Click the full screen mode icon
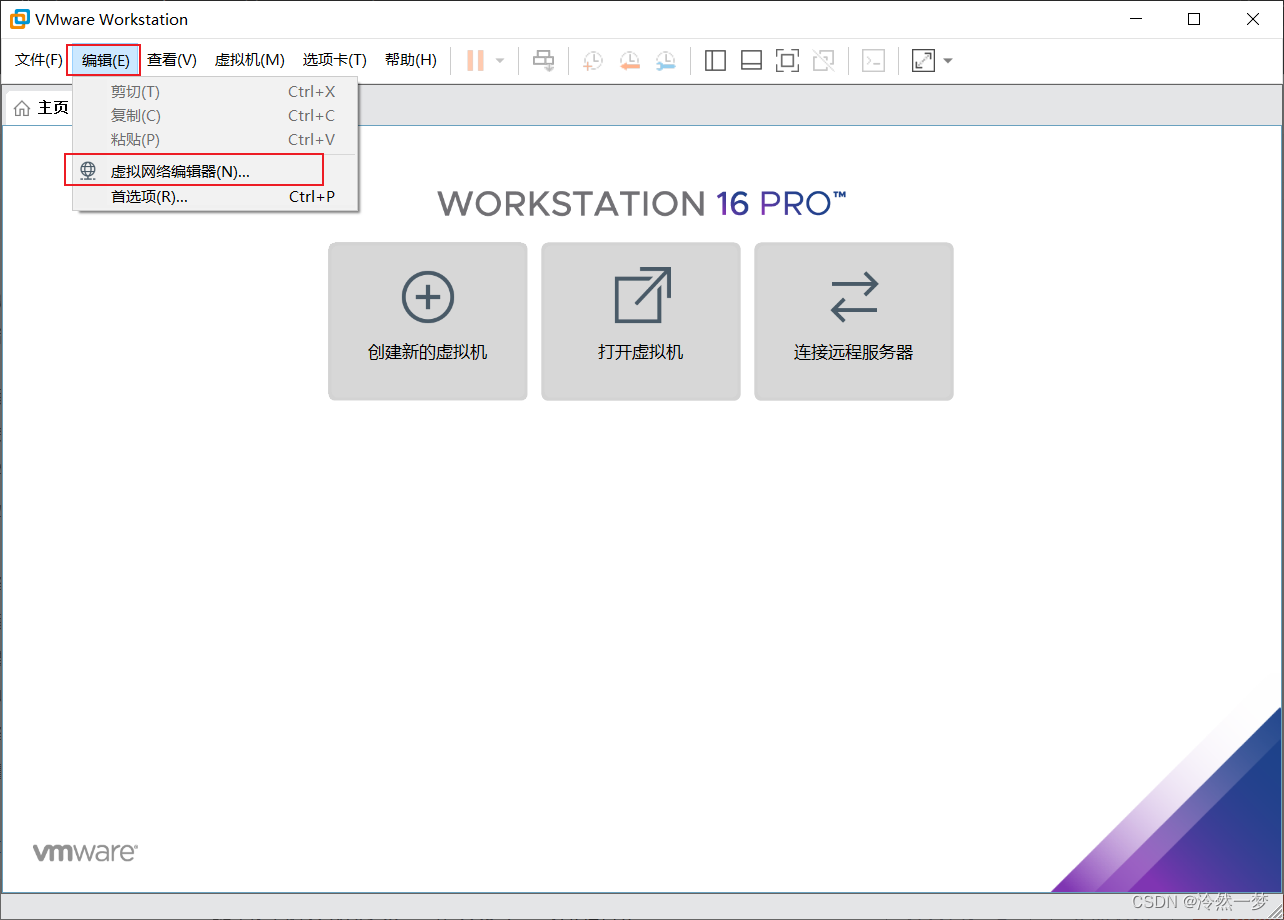This screenshot has height=920, width=1284. [x=787, y=60]
